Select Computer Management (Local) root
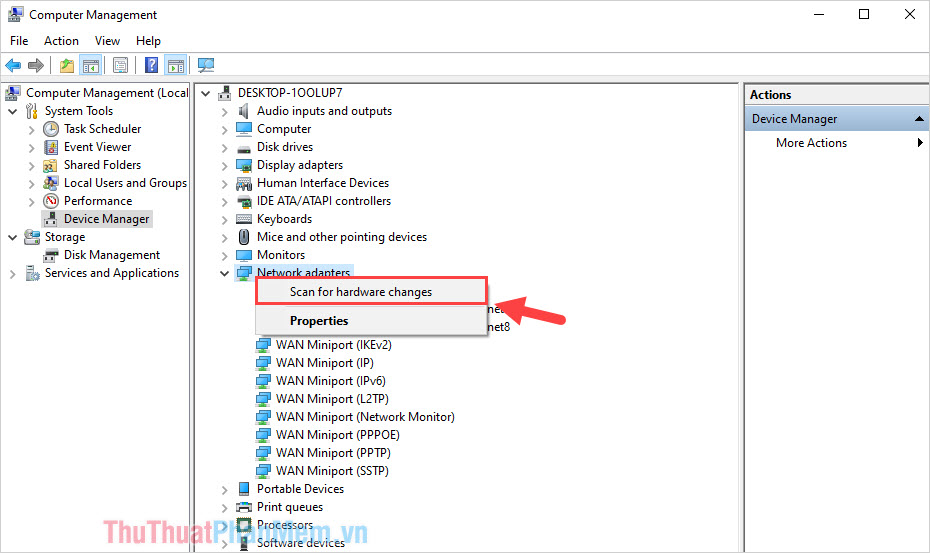The image size is (930, 553). [107, 93]
